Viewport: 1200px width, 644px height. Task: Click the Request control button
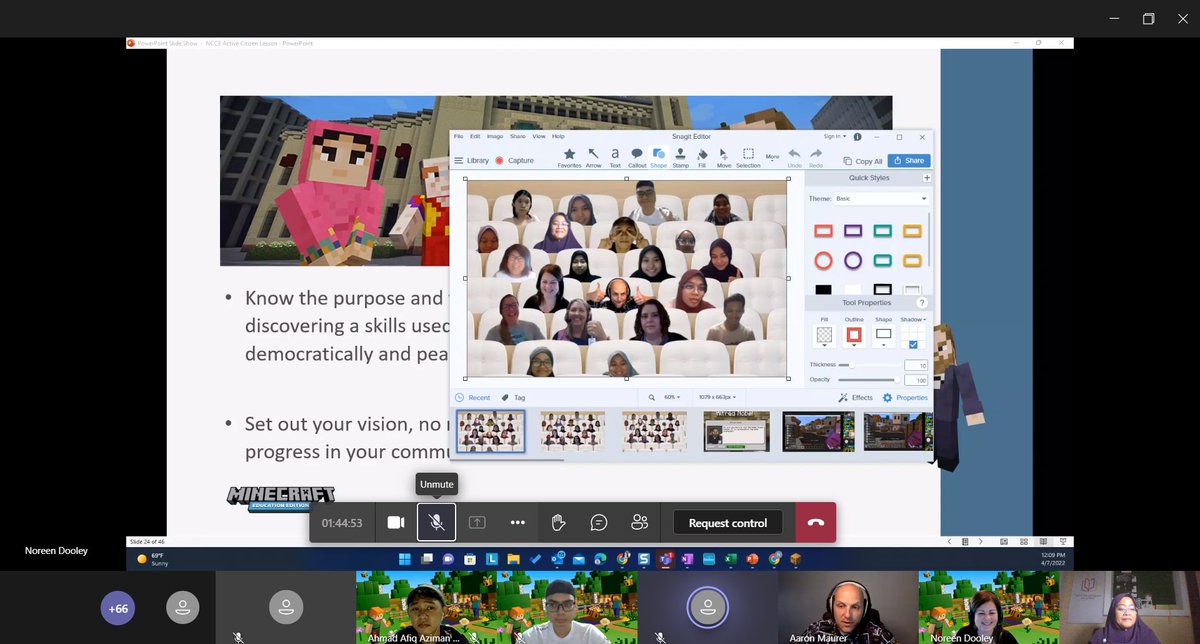click(728, 523)
